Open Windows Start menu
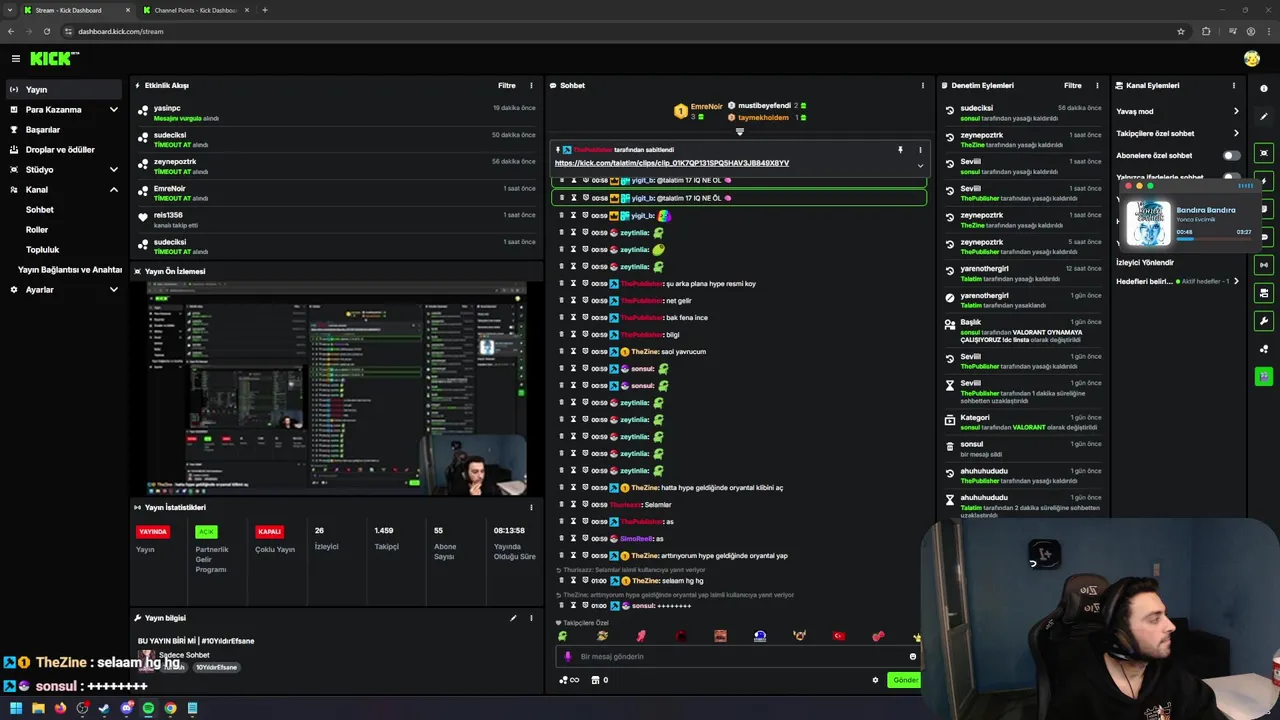Screen dimensions: 1280x720 (16, 708)
